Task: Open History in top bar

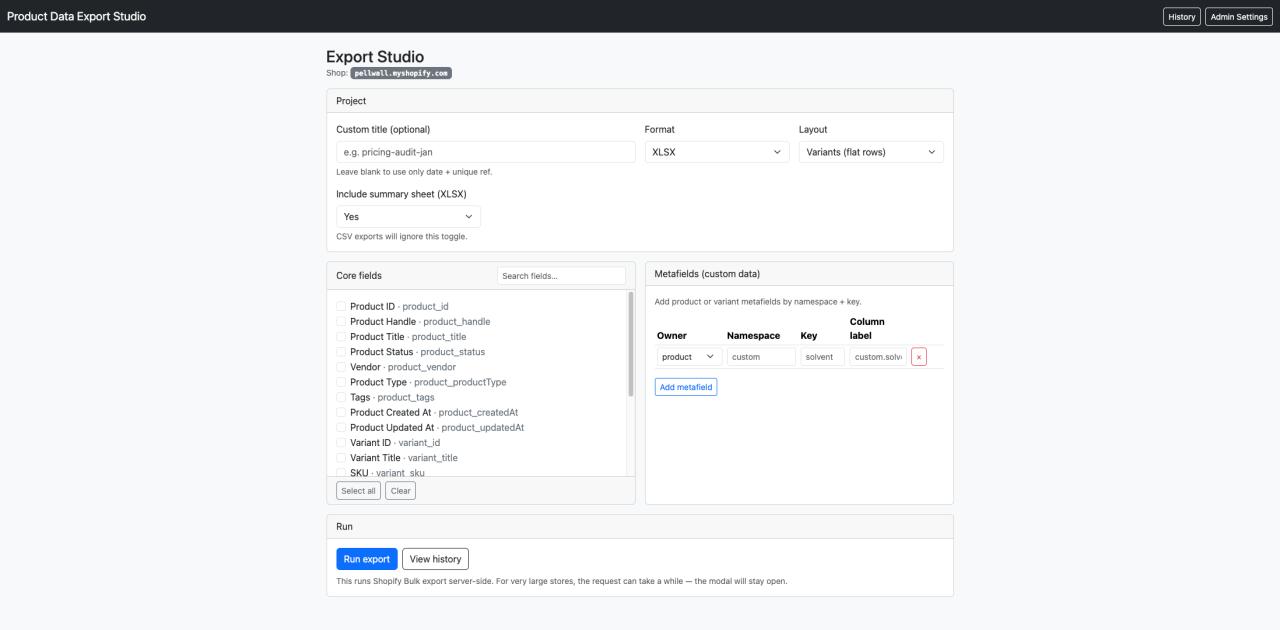Action: click(x=1182, y=16)
